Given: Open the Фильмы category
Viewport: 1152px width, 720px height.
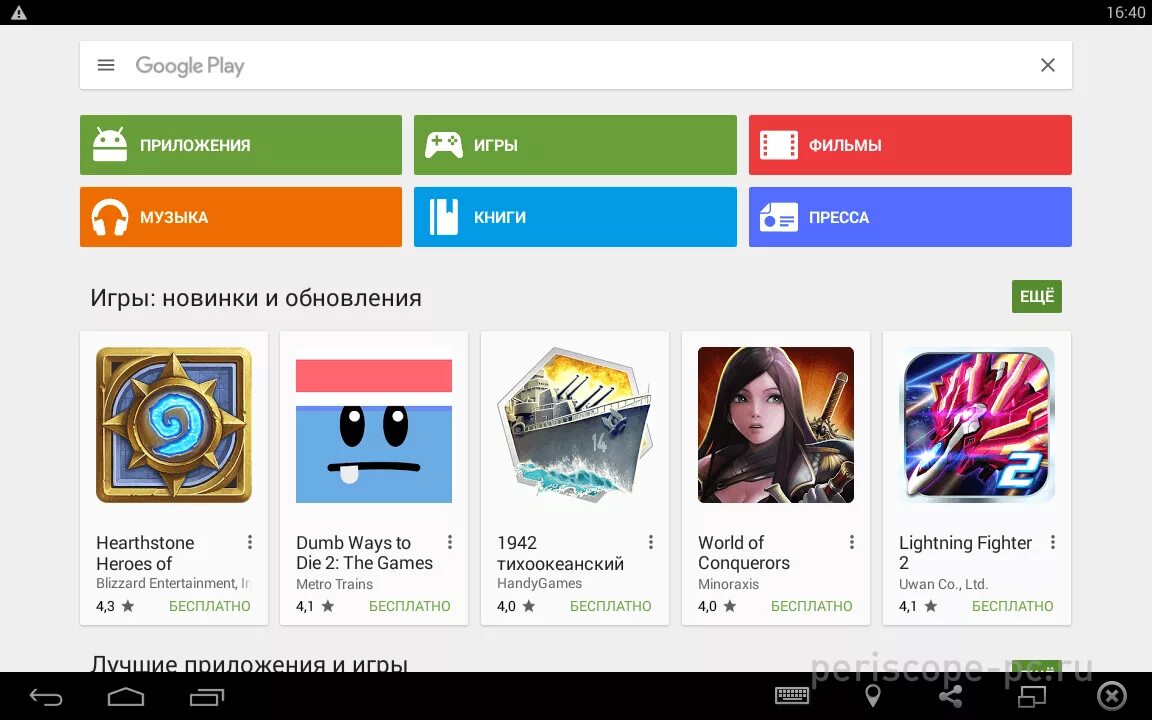Looking at the screenshot, I should (x=910, y=145).
